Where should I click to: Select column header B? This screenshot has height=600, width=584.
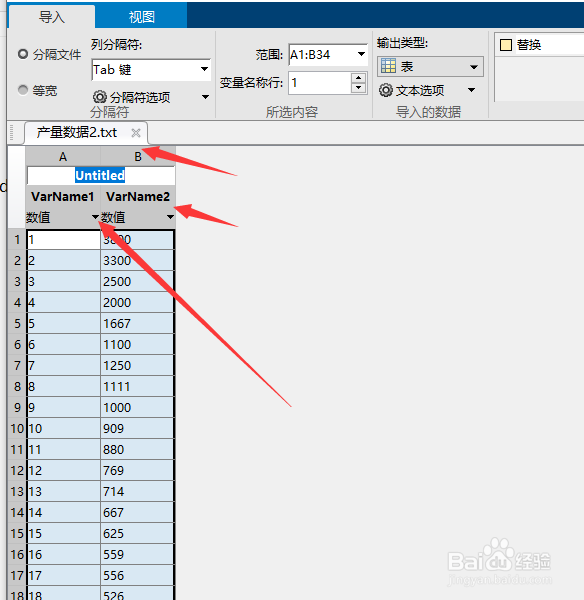click(x=138, y=157)
